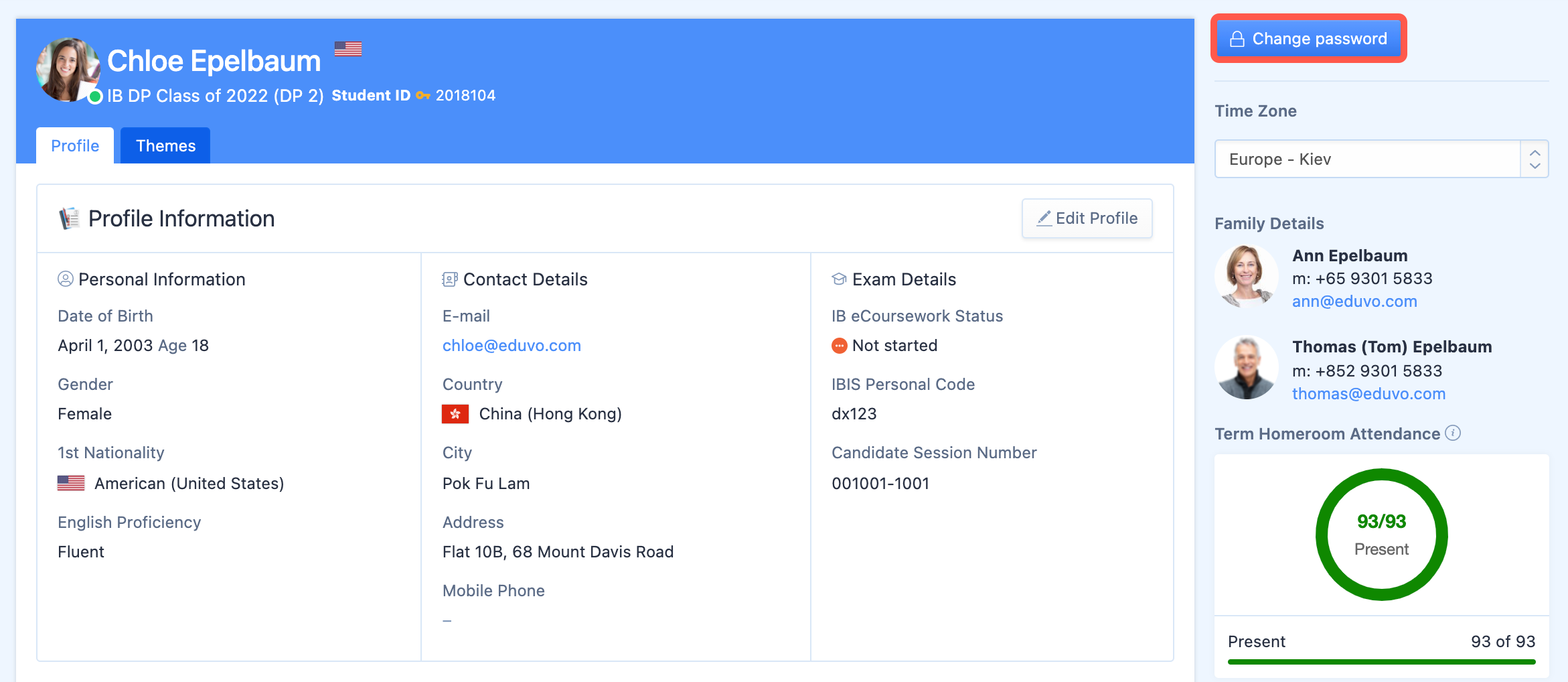Click the 93 of 93 count
Screen dimensions: 1568x682
(x=1503, y=642)
